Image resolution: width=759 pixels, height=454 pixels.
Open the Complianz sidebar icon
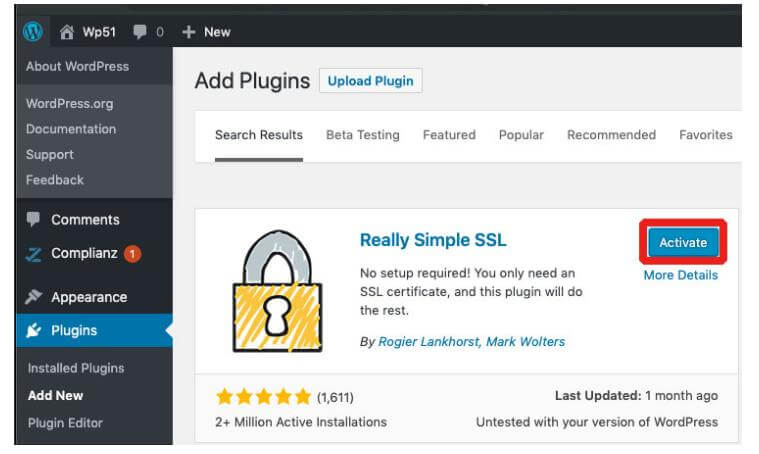pos(33,254)
